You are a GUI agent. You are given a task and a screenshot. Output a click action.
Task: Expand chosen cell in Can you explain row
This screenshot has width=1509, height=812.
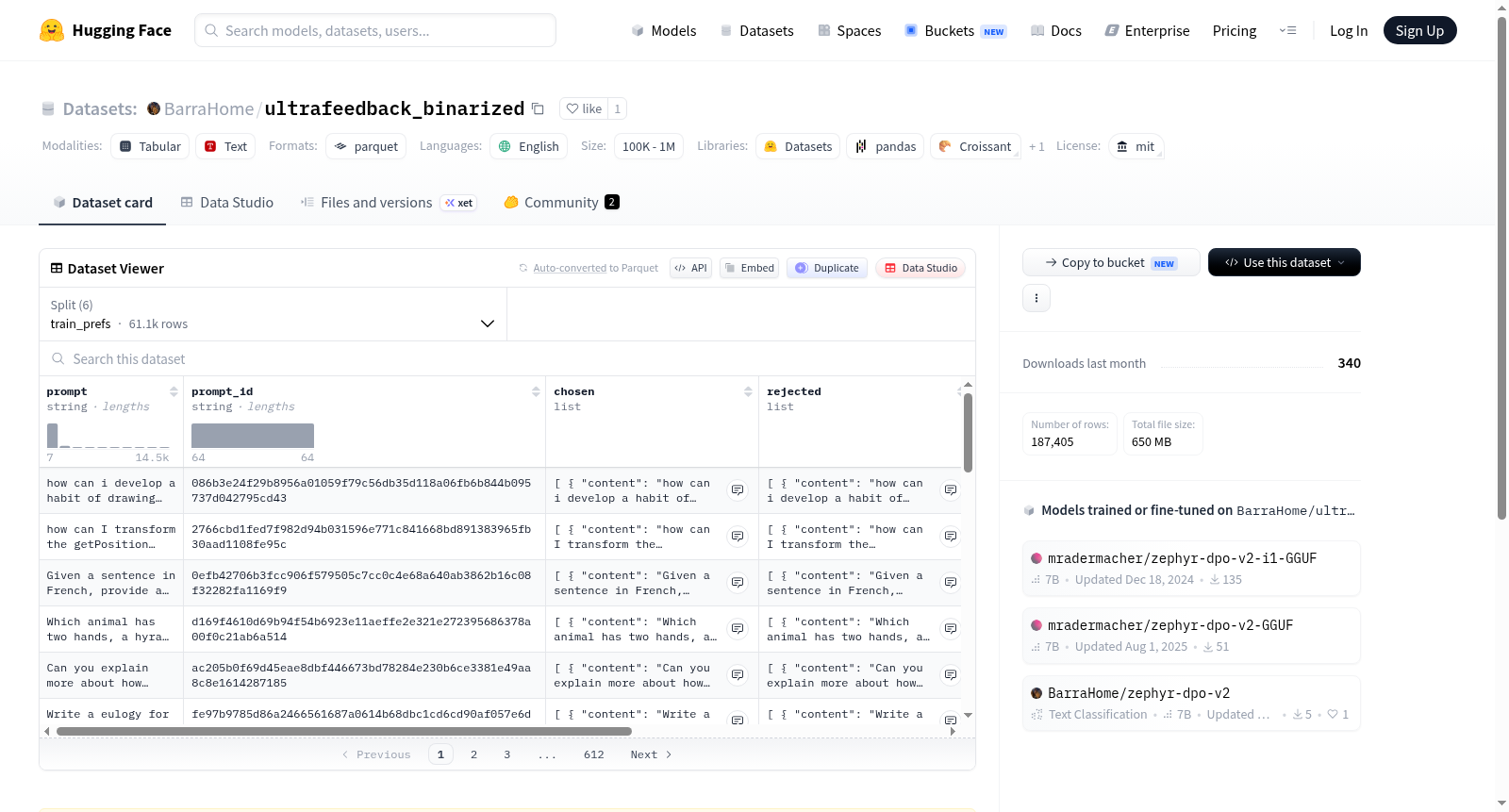click(738, 675)
